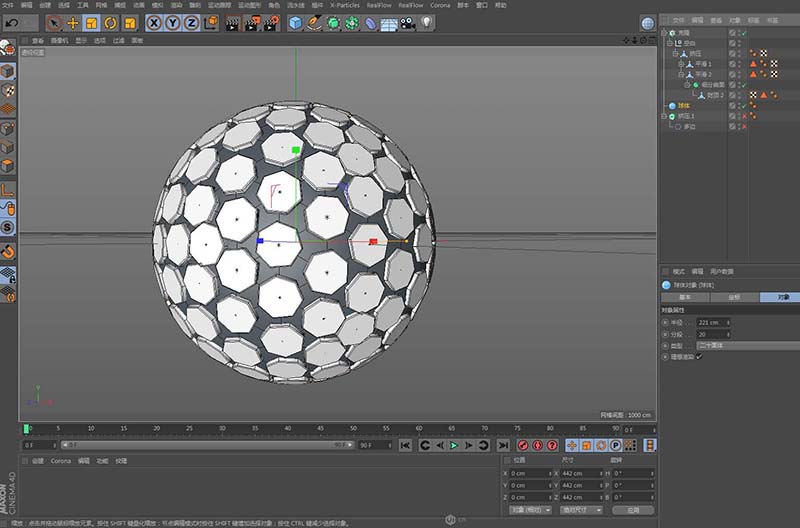Click the Render to Picture Viewer clapperboard
800x528 pixels.
click(x=251, y=22)
